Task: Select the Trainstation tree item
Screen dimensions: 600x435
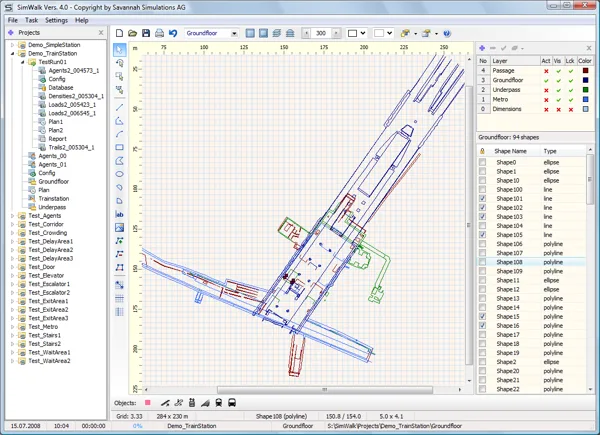Action: (x=54, y=199)
